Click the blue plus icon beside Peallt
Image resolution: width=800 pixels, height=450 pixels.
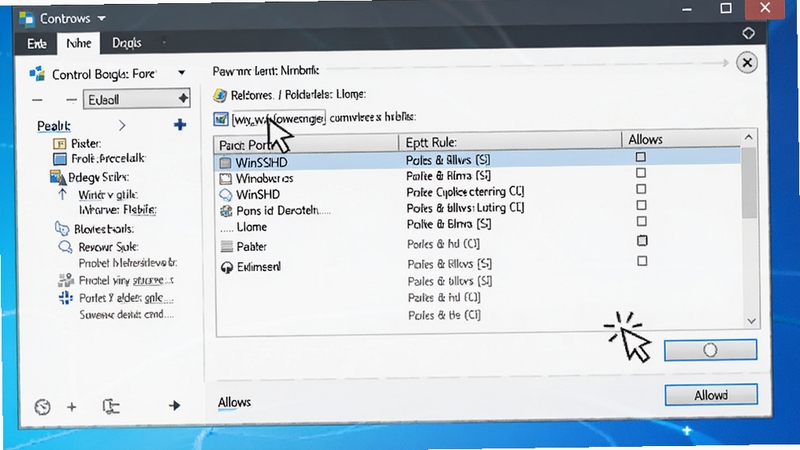pyautogui.click(x=180, y=124)
